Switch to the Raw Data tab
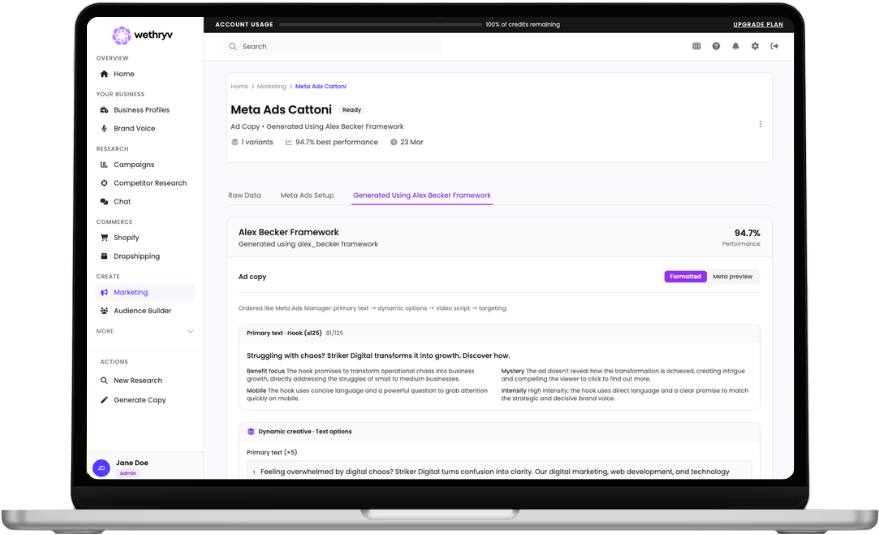879x535 pixels. pos(244,195)
